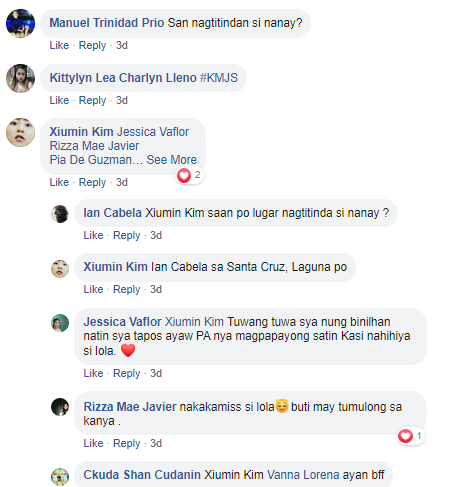Image resolution: width=453 pixels, height=487 pixels.
Task: Like Ian Cabela's reply
Action: (93, 235)
